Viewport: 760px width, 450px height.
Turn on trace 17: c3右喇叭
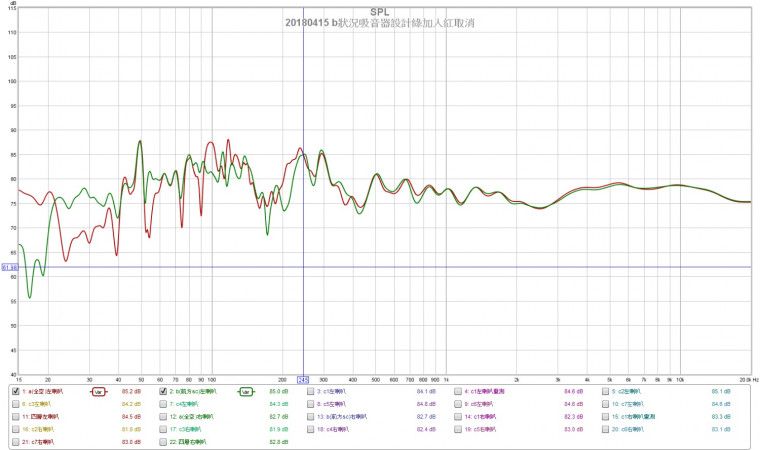(163, 429)
